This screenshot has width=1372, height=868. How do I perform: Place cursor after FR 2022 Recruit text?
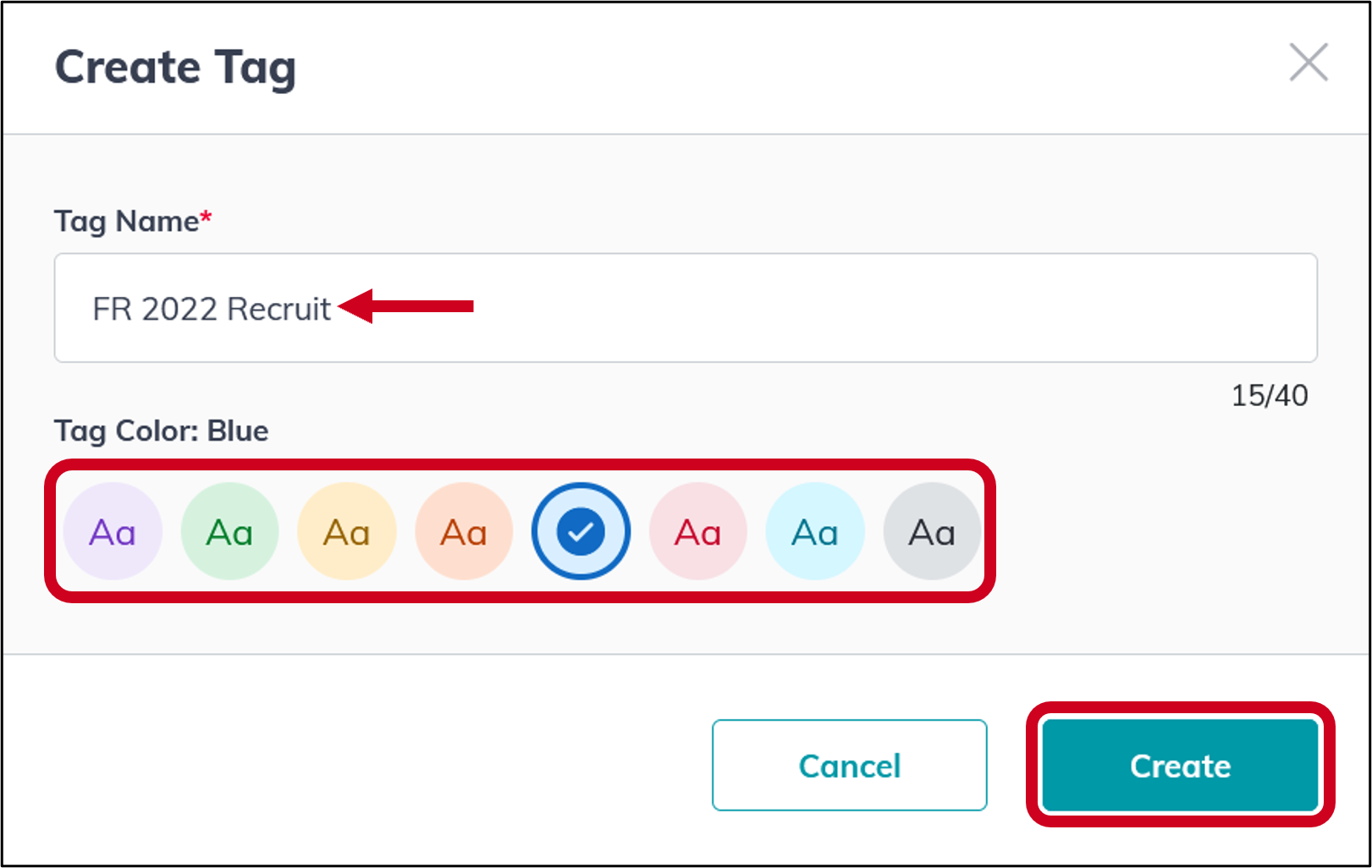pyautogui.click(x=333, y=308)
